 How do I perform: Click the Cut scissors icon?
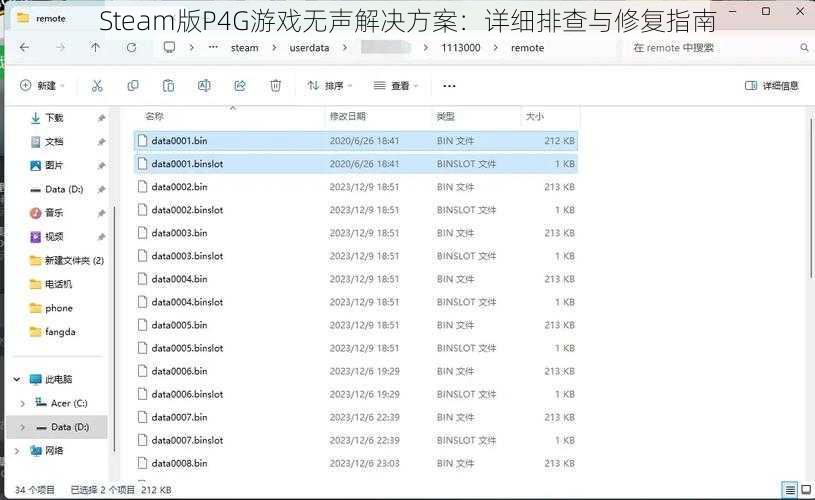(x=97, y=86)
